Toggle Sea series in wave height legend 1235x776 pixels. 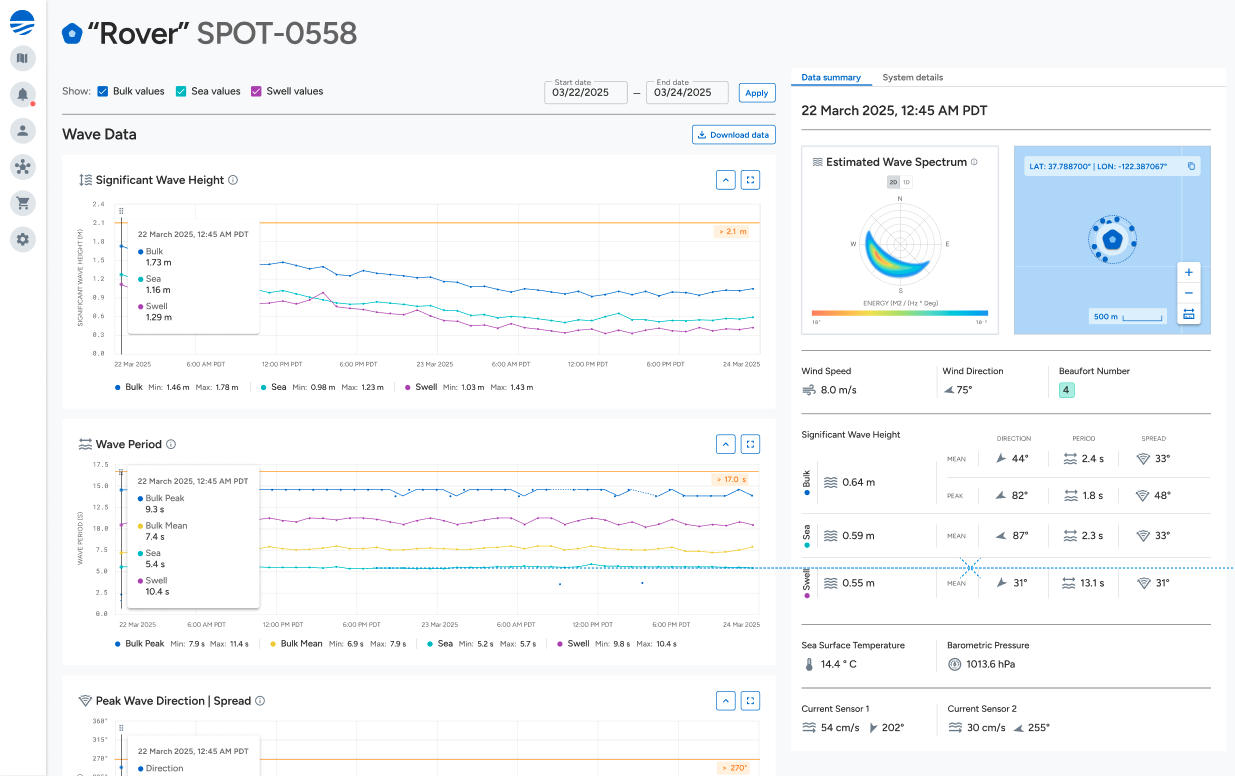273,387
